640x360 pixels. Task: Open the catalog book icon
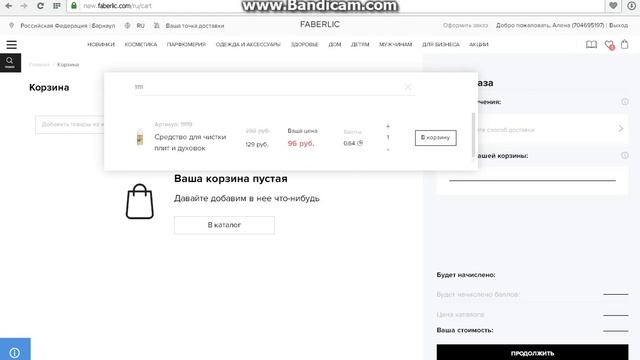coord(591,44)
